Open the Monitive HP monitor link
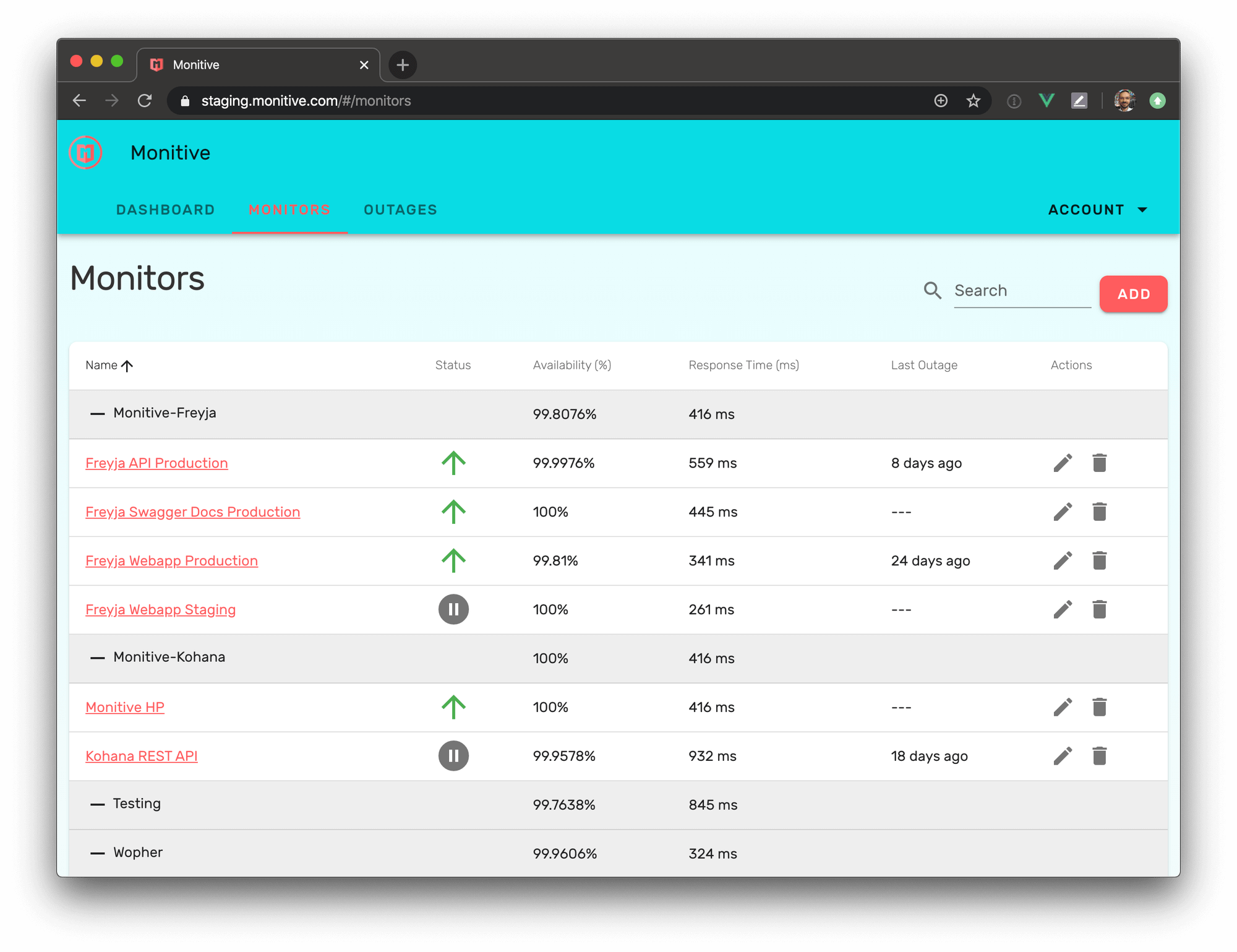This screenshot has height=952, width=1237. tap(125, 707)
